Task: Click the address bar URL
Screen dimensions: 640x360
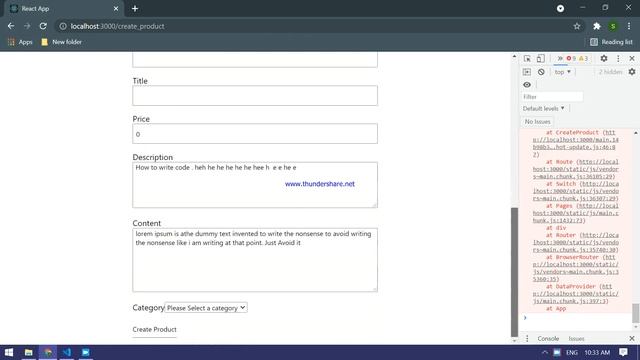Action: [118, 26]
